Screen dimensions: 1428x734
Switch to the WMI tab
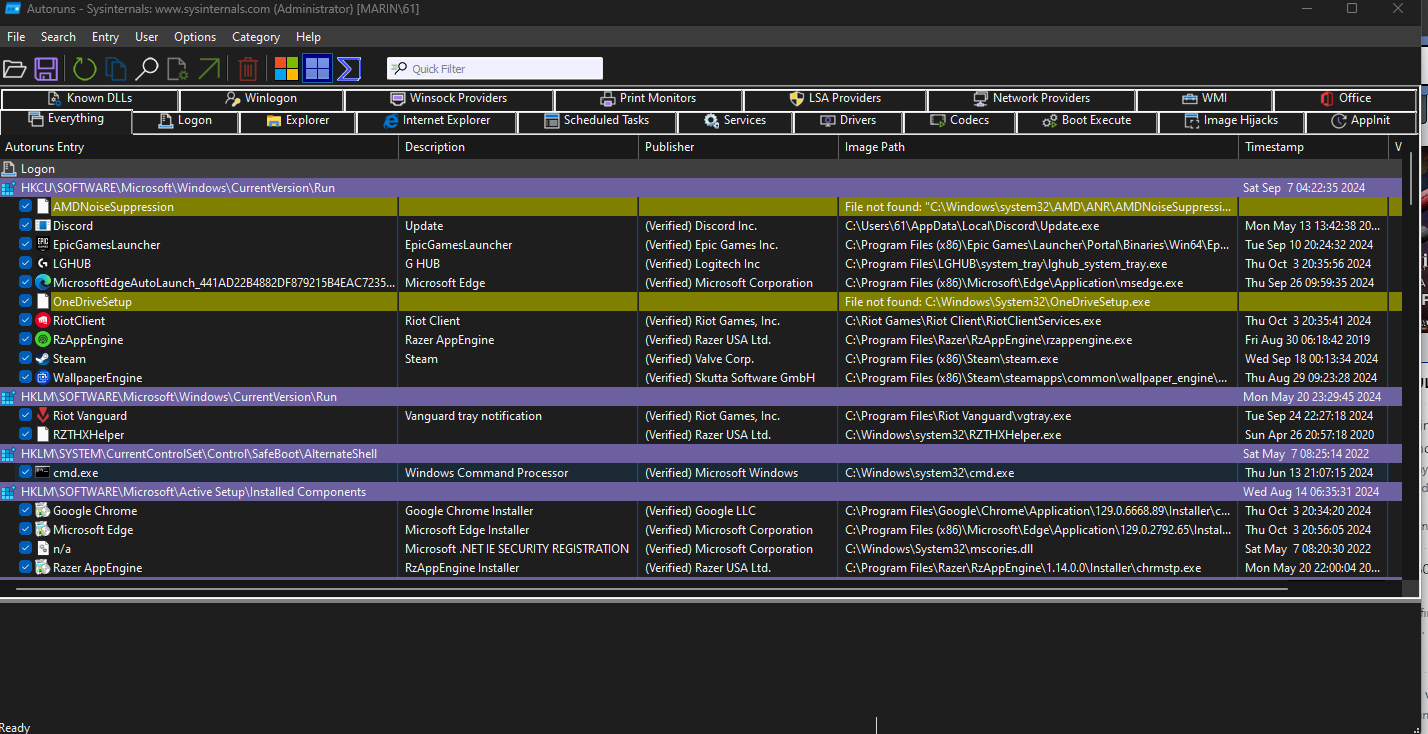pos(1204,99)
